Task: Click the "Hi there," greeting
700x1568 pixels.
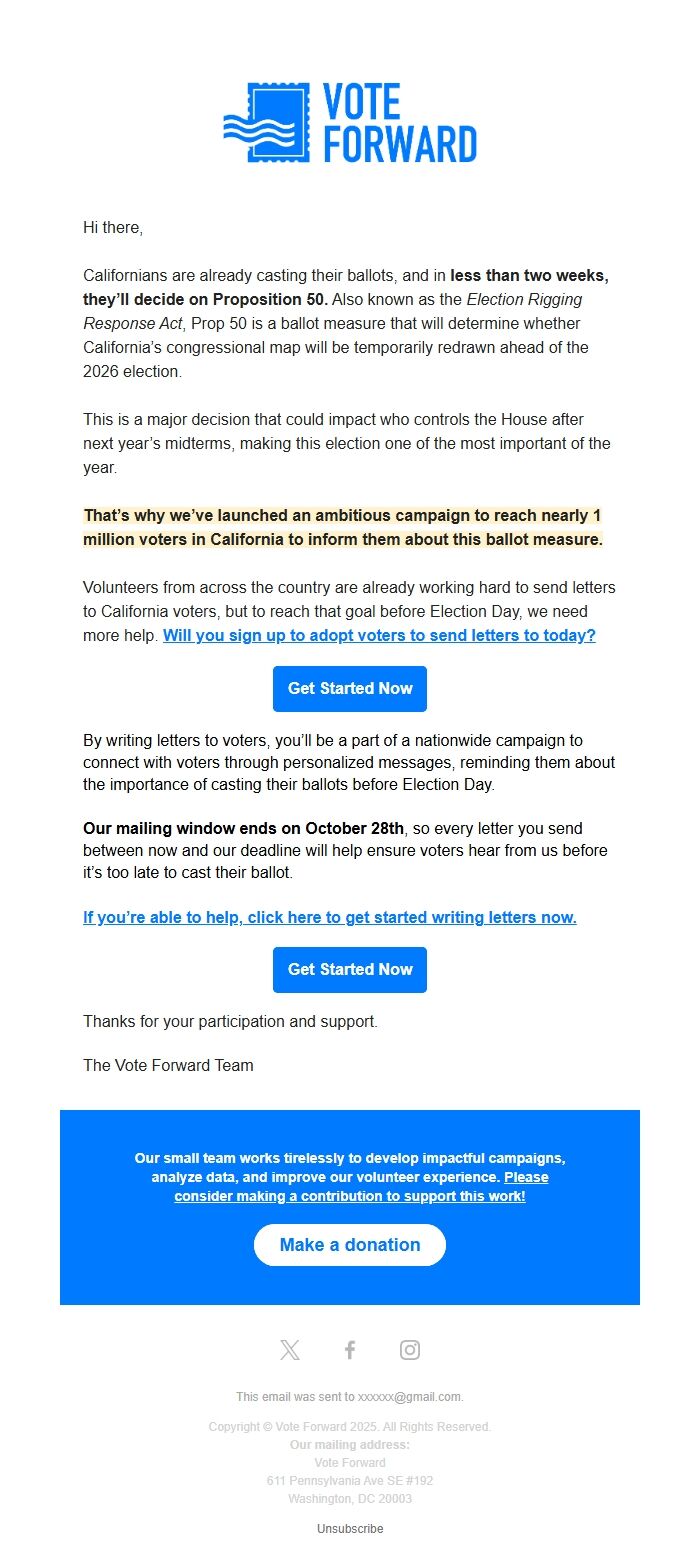Action: (113, 227)
